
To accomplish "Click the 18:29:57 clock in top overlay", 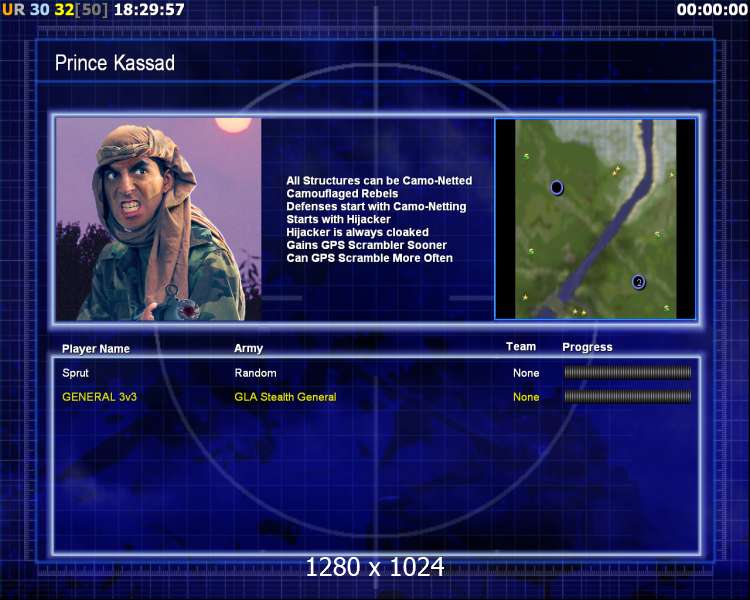I will coord(149,10).
